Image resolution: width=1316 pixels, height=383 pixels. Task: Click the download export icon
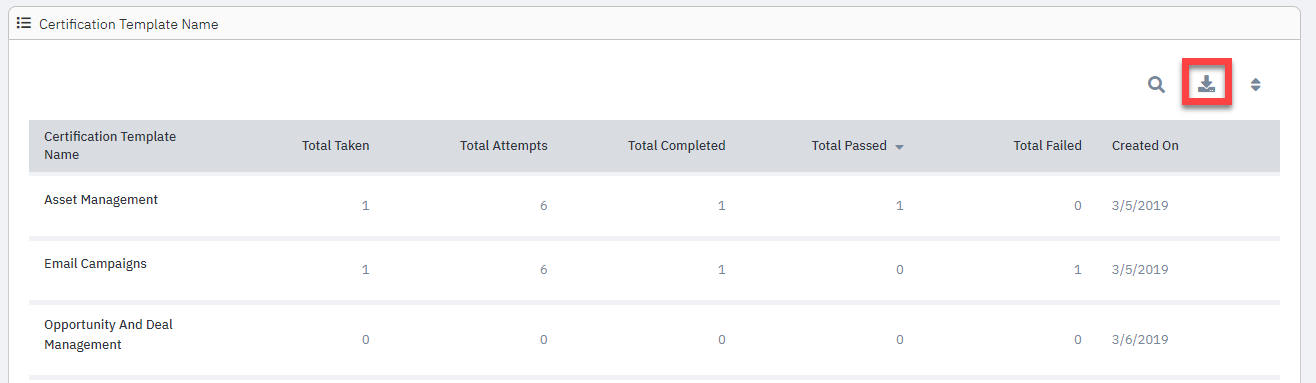(x=1207, y=84)
